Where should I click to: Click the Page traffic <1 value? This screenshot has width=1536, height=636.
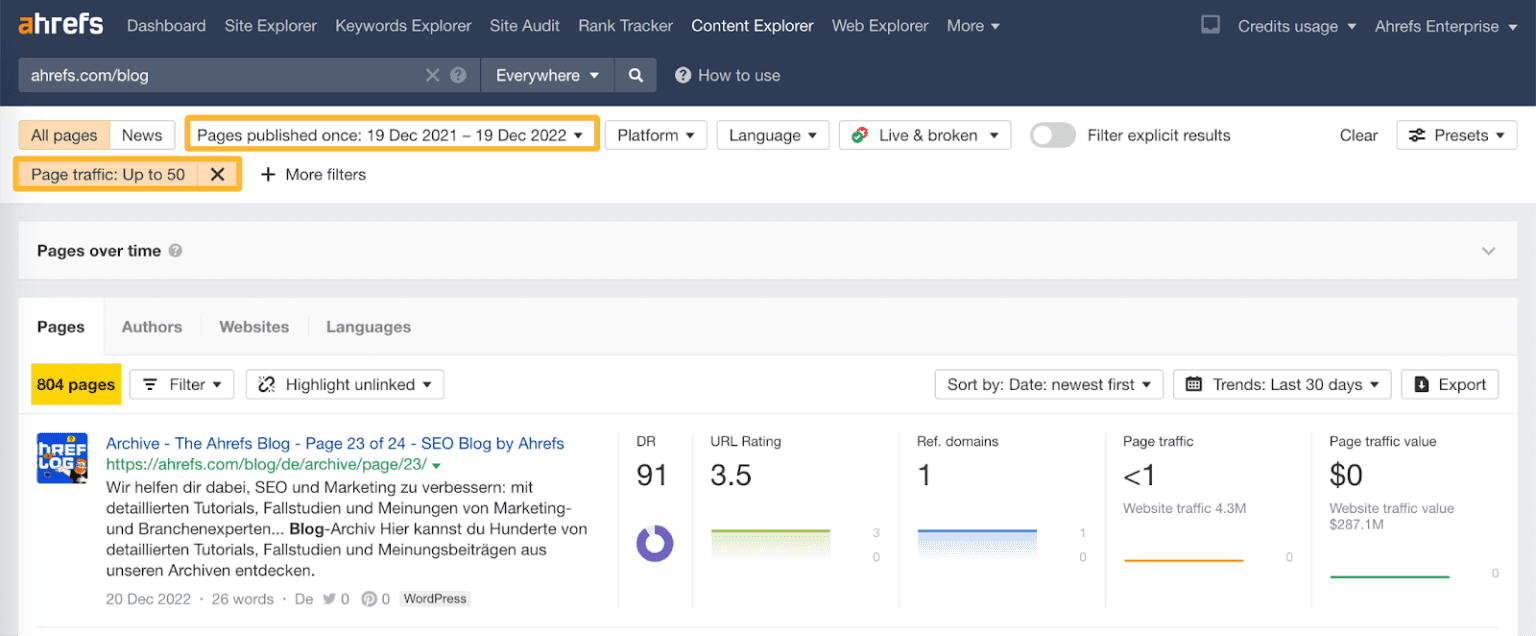click(1139, 475)
